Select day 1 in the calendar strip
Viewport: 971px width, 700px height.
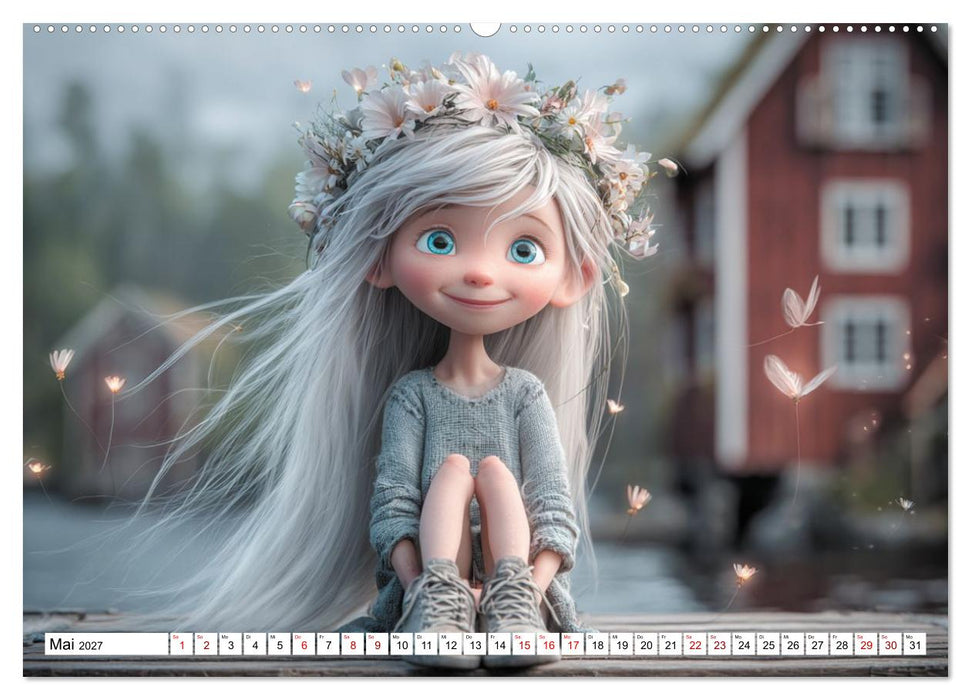[181, 644]
